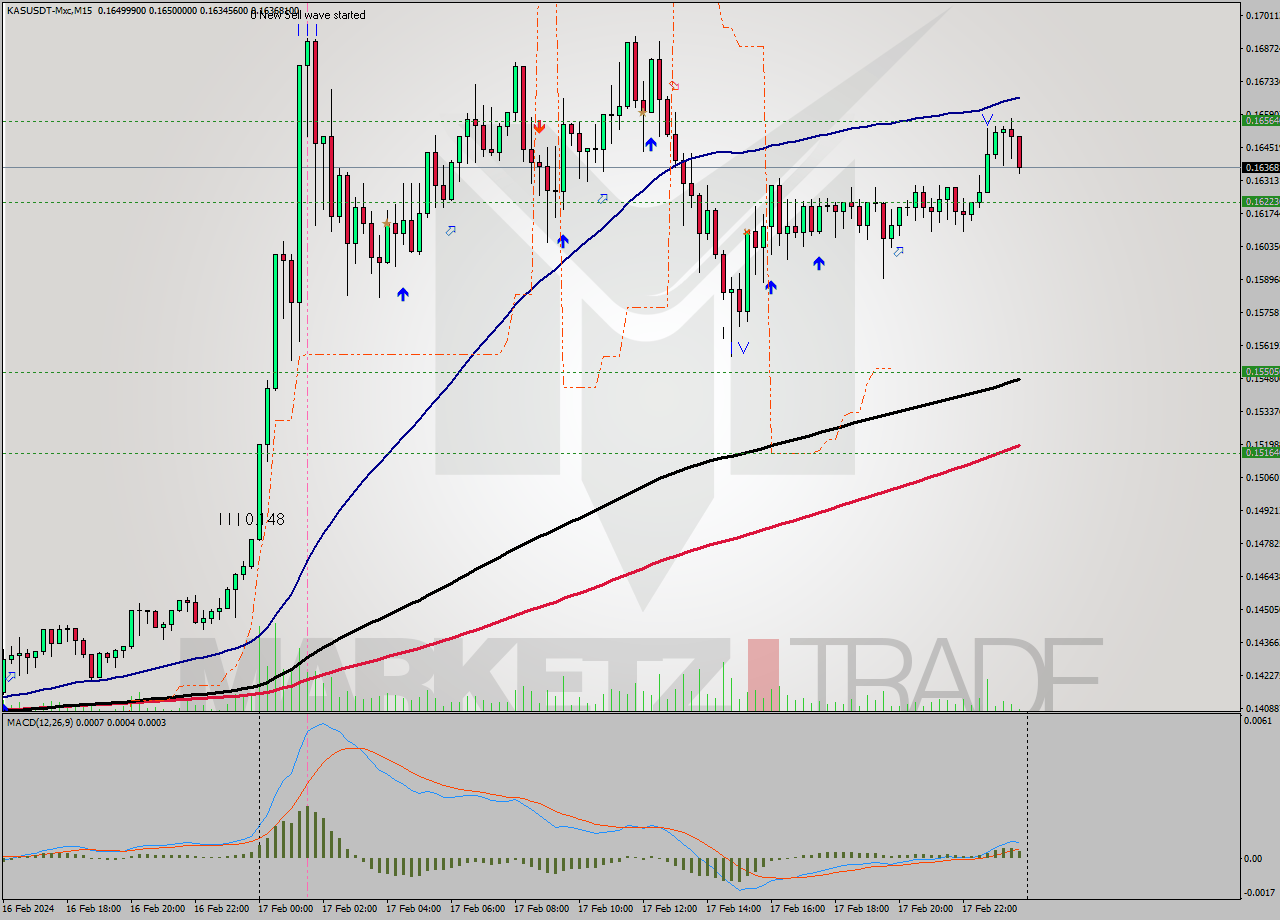Click the KASUSDT-Mxc,M15 chart title

click(x=50, y=10)
